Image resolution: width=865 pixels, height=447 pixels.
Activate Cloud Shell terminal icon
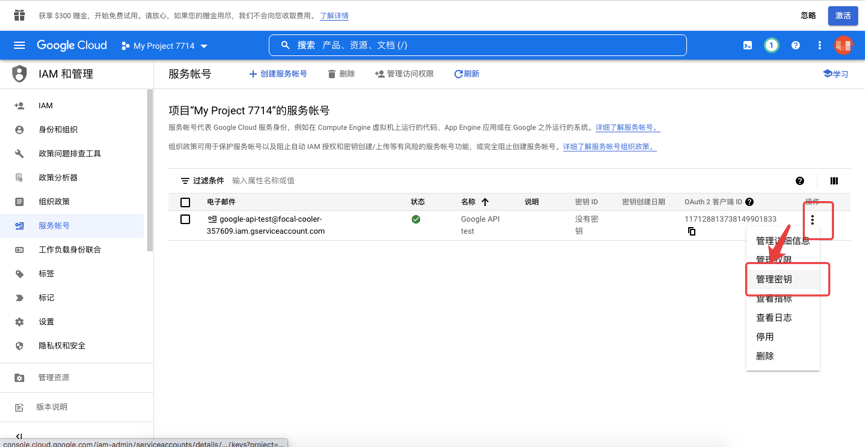747,45
